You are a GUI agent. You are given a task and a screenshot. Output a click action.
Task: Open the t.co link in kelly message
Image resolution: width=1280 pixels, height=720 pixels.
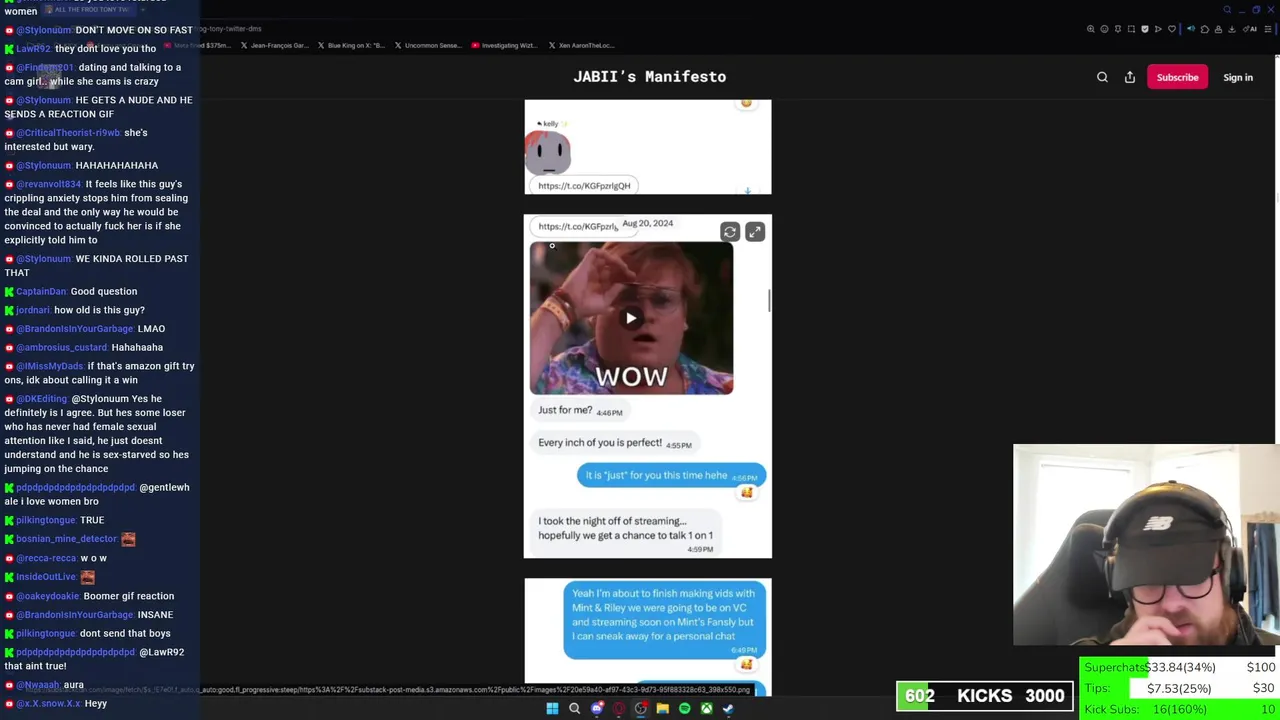coord(584,185)
